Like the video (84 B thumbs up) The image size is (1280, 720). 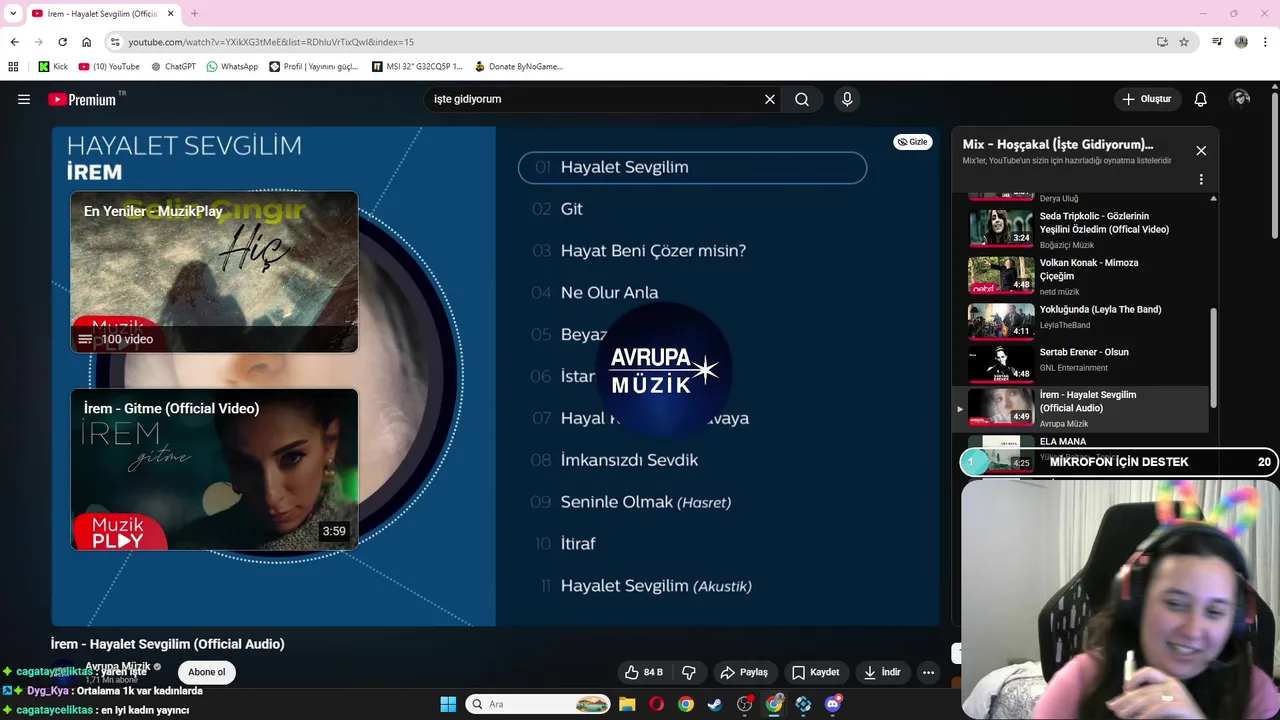pos(644,672)
